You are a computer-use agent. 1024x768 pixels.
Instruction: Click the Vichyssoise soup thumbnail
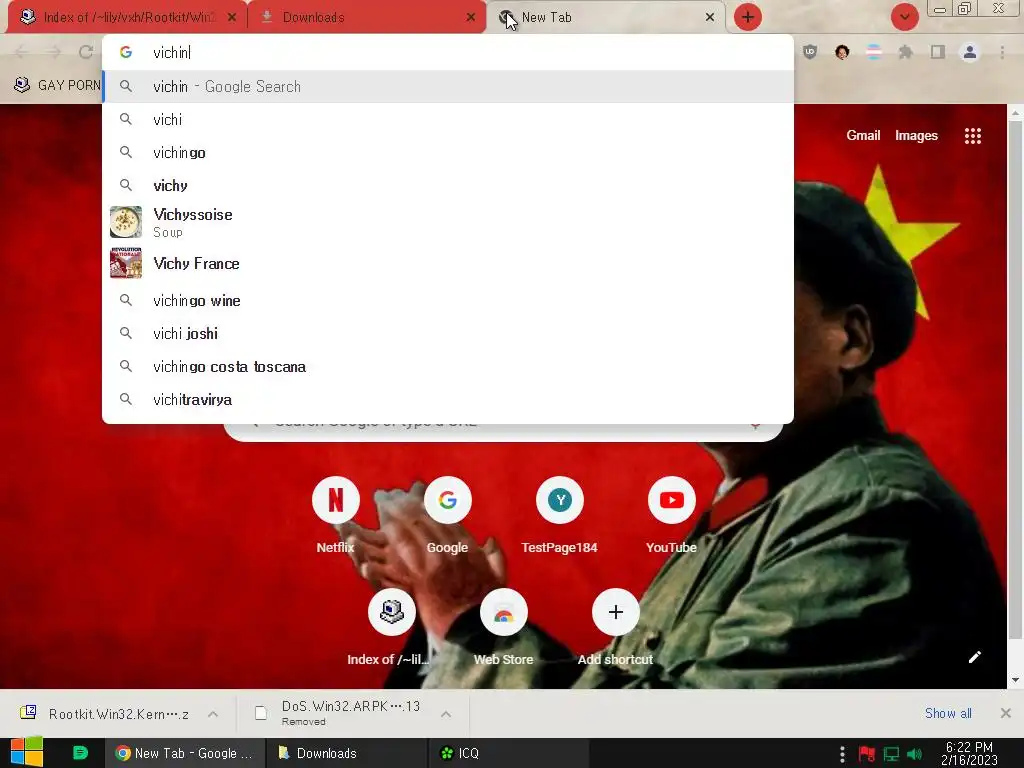[x=125, y=222]
